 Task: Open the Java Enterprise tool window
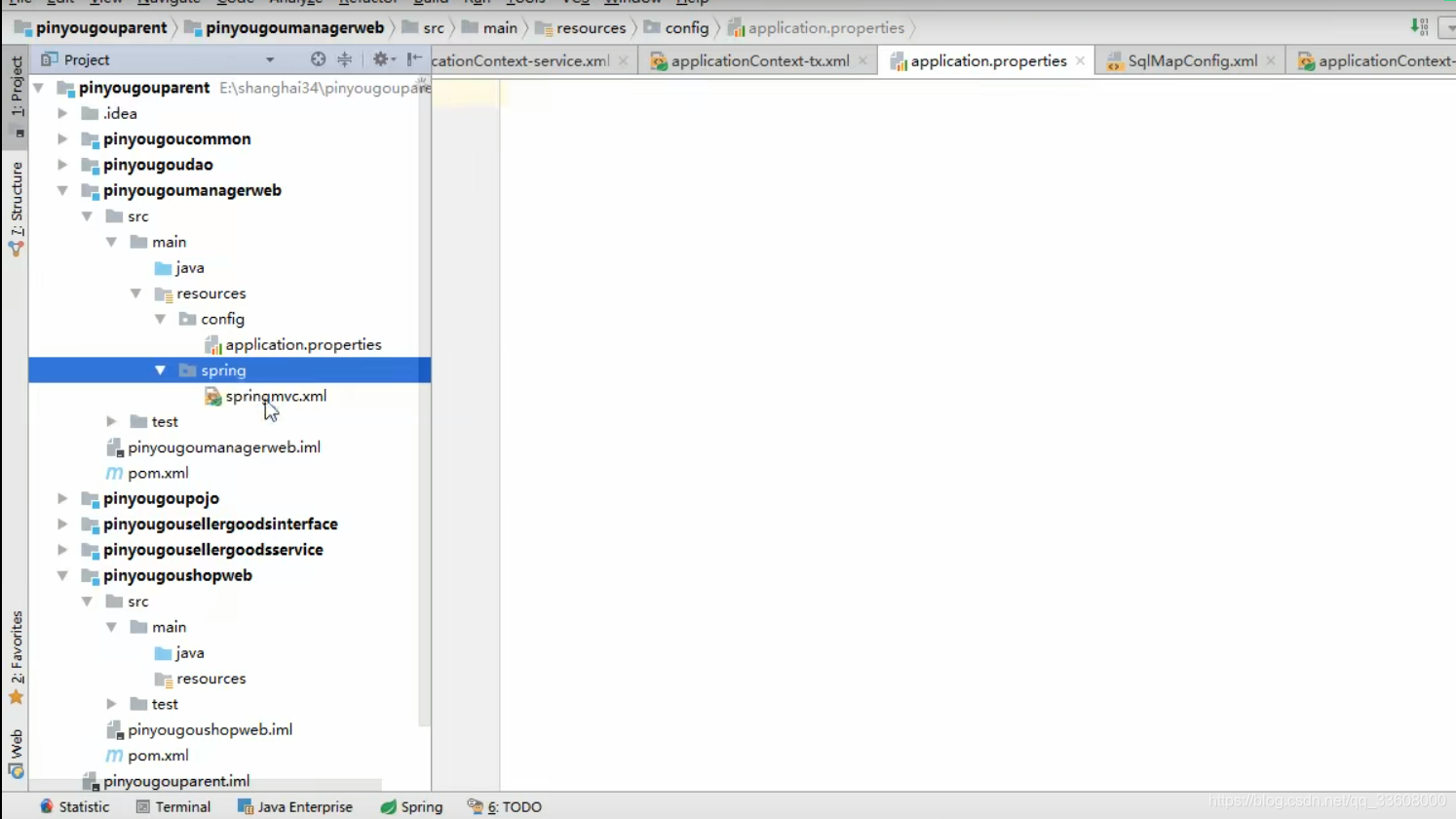tap(295, 806)
